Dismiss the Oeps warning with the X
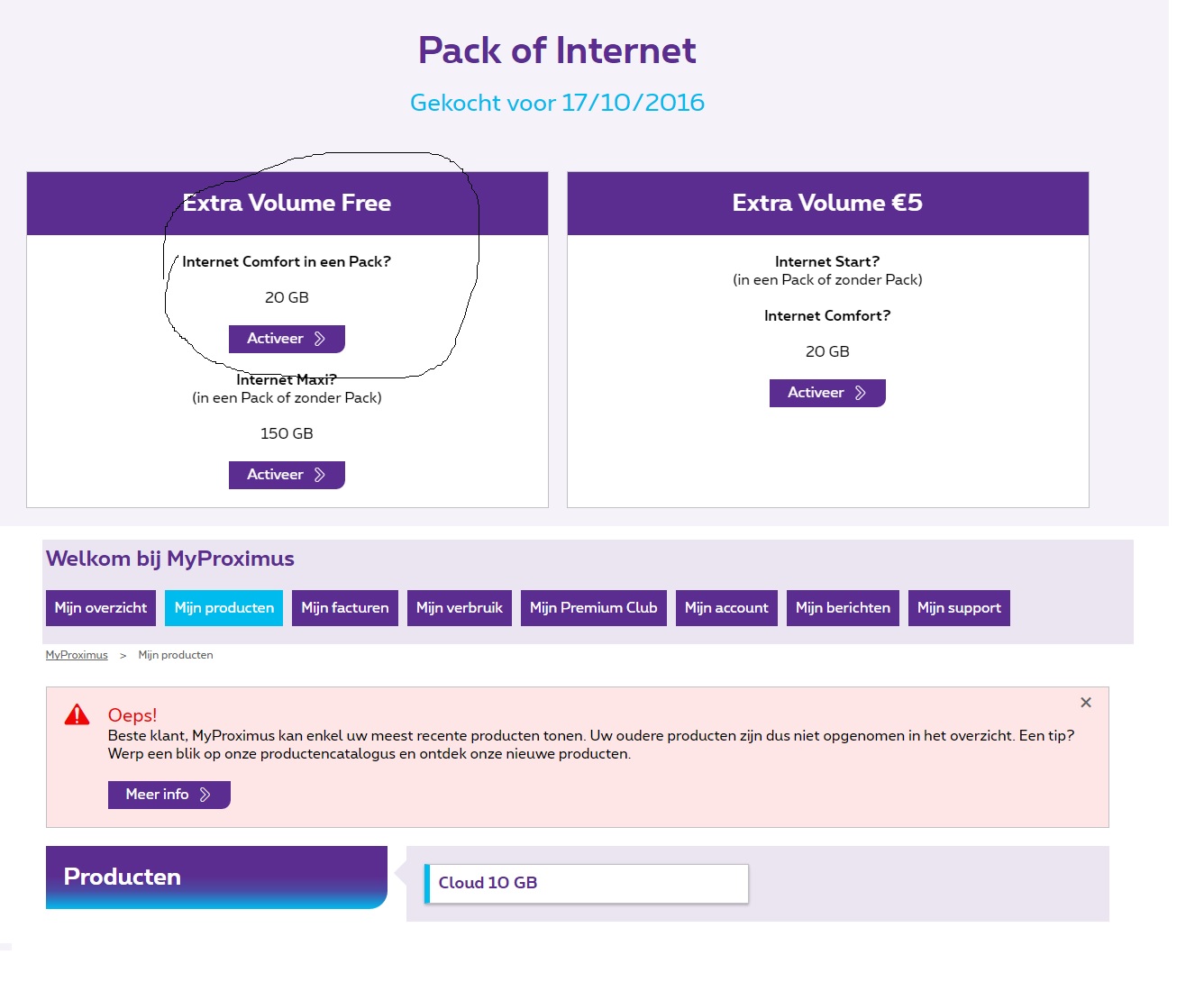Screen dimensions: 1204x982 [x=1086, y=703]
